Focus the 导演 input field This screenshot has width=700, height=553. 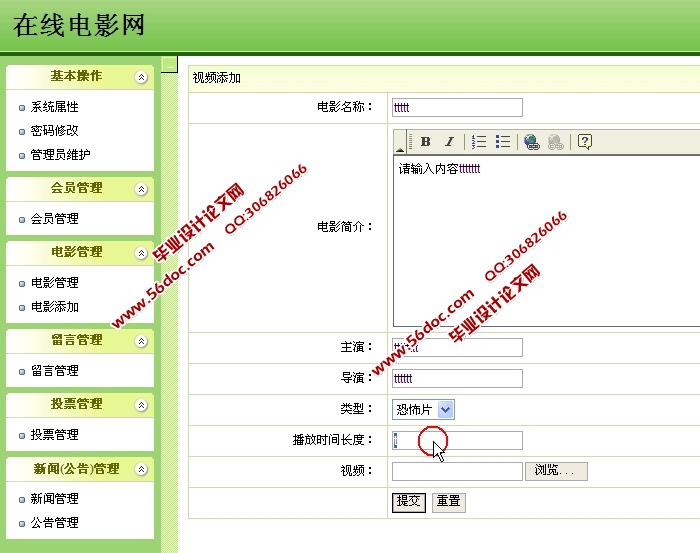457,379
